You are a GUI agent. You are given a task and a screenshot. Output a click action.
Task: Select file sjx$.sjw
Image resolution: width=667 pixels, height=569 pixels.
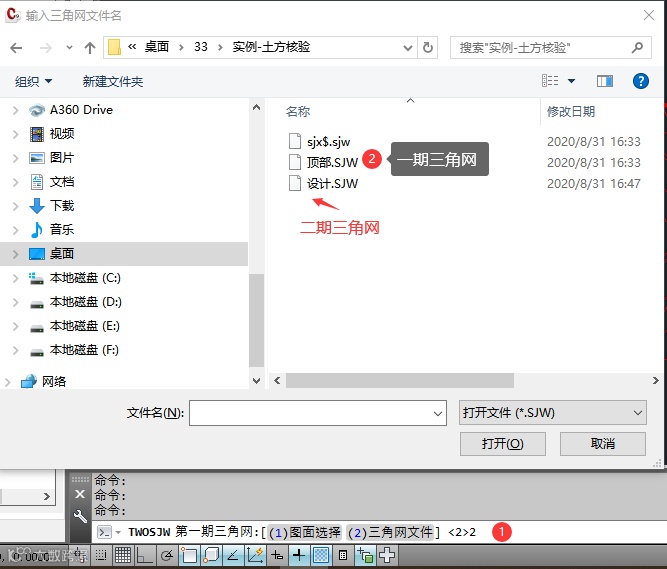coord(328,142)
